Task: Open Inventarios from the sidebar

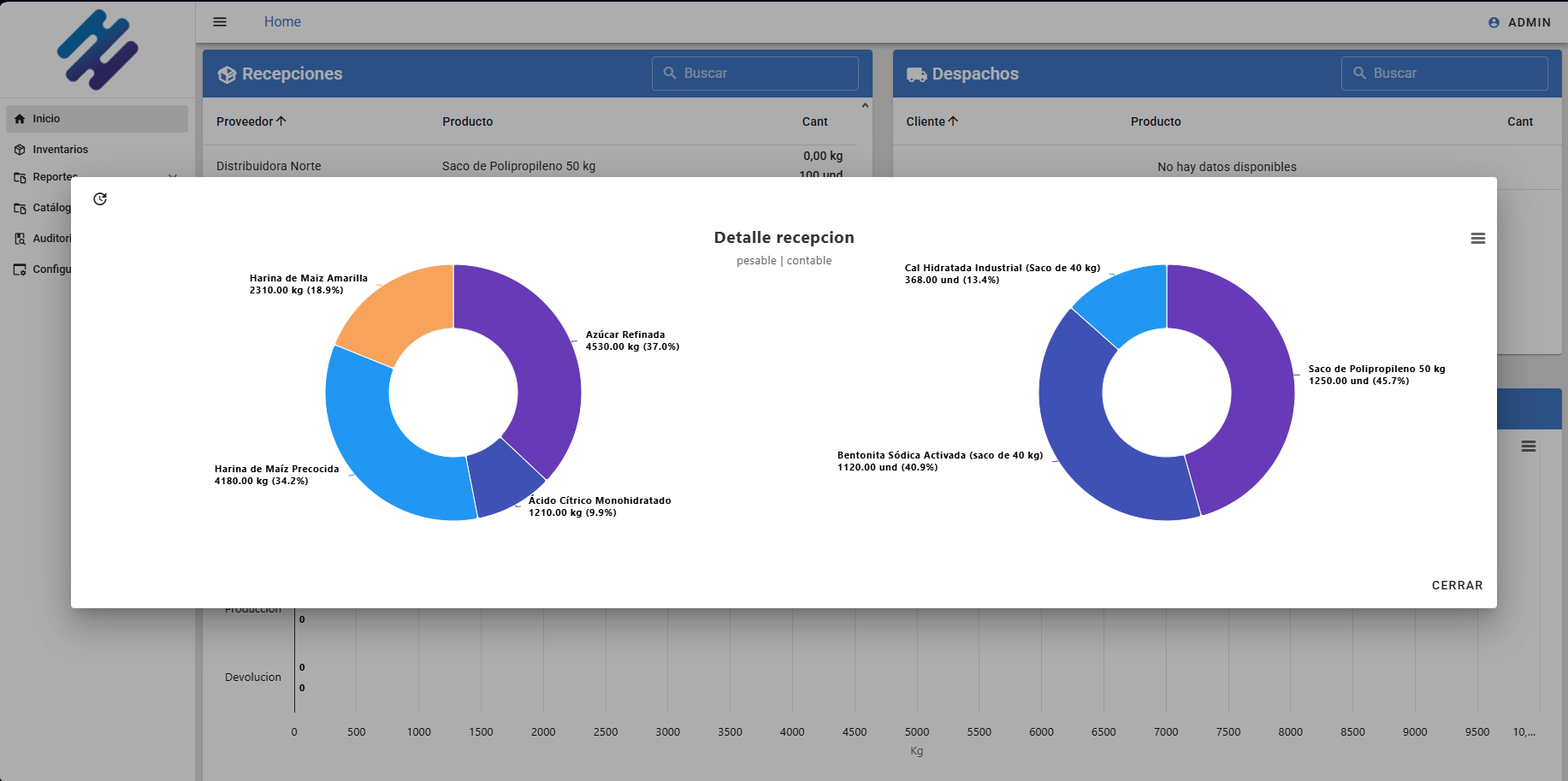Action: (60, 150)
